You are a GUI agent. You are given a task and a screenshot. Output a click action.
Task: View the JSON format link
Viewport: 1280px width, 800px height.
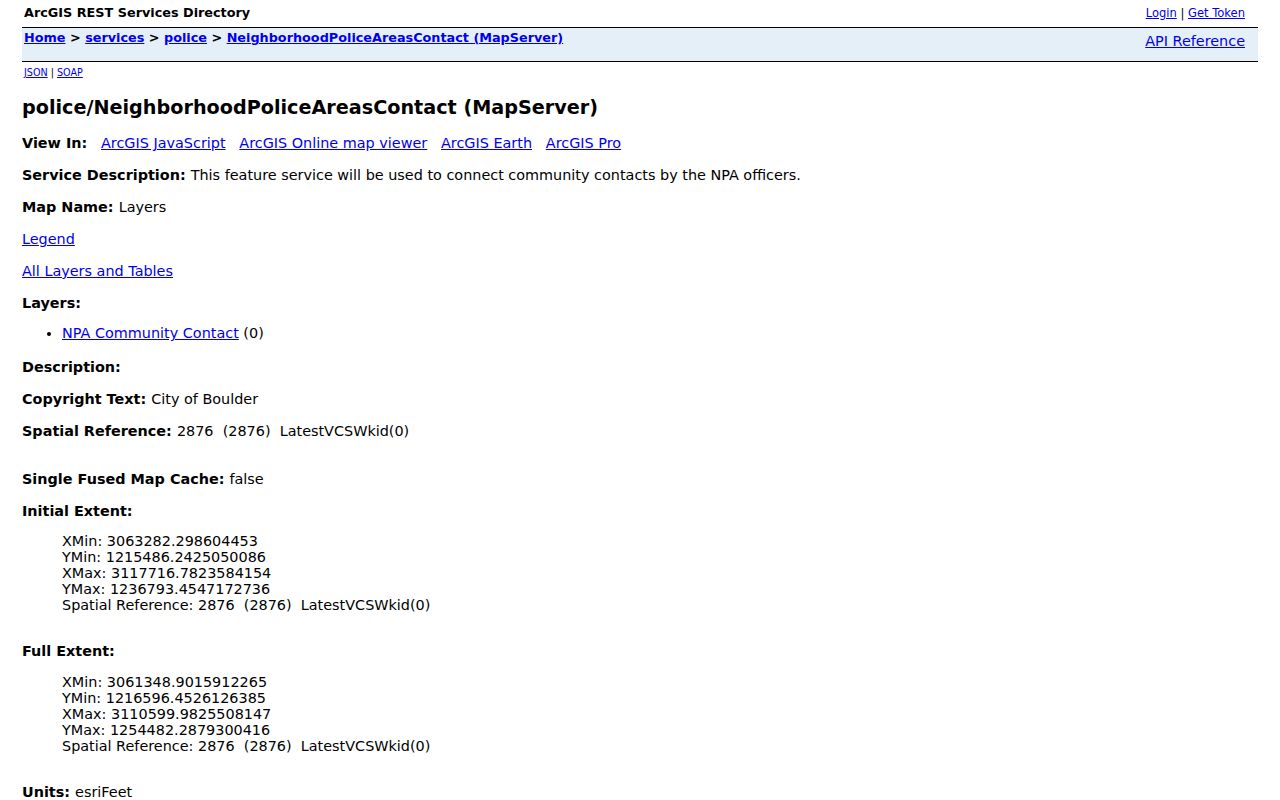pos(35,73)
